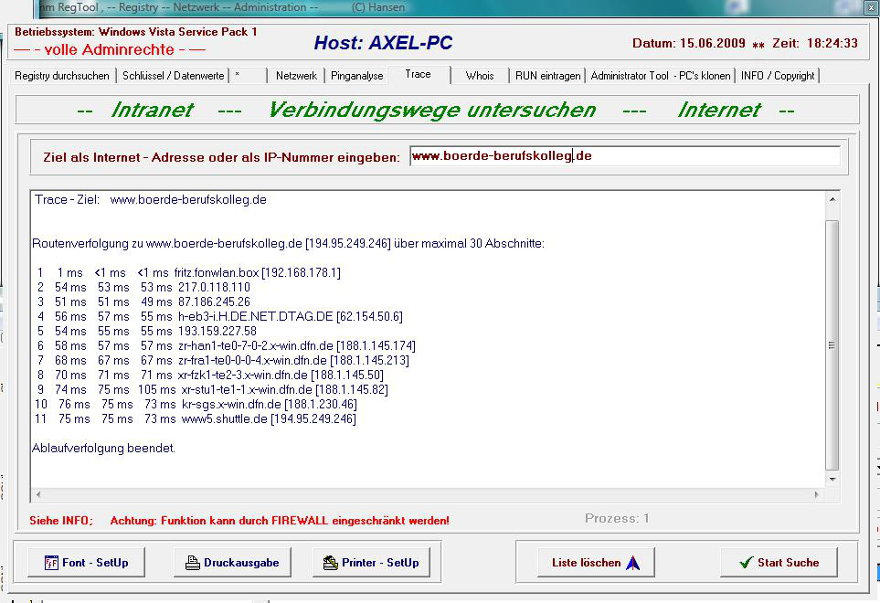Open the Pinganalyse tab

357,76
